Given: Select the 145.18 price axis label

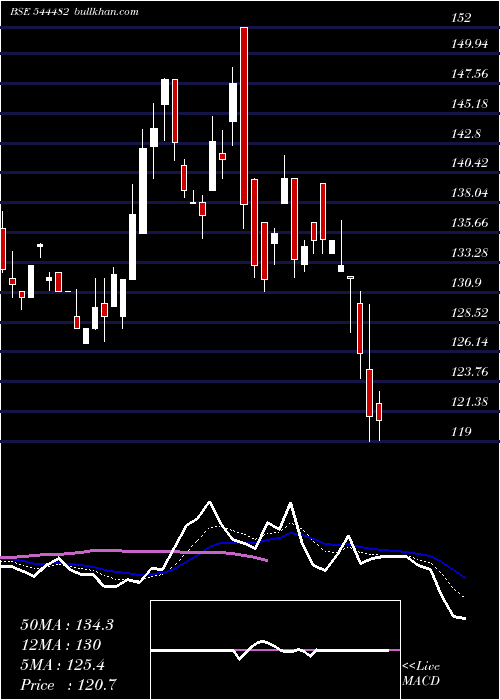Looking at the screenshot, I should pyautogui.click(x=470, y=104).
